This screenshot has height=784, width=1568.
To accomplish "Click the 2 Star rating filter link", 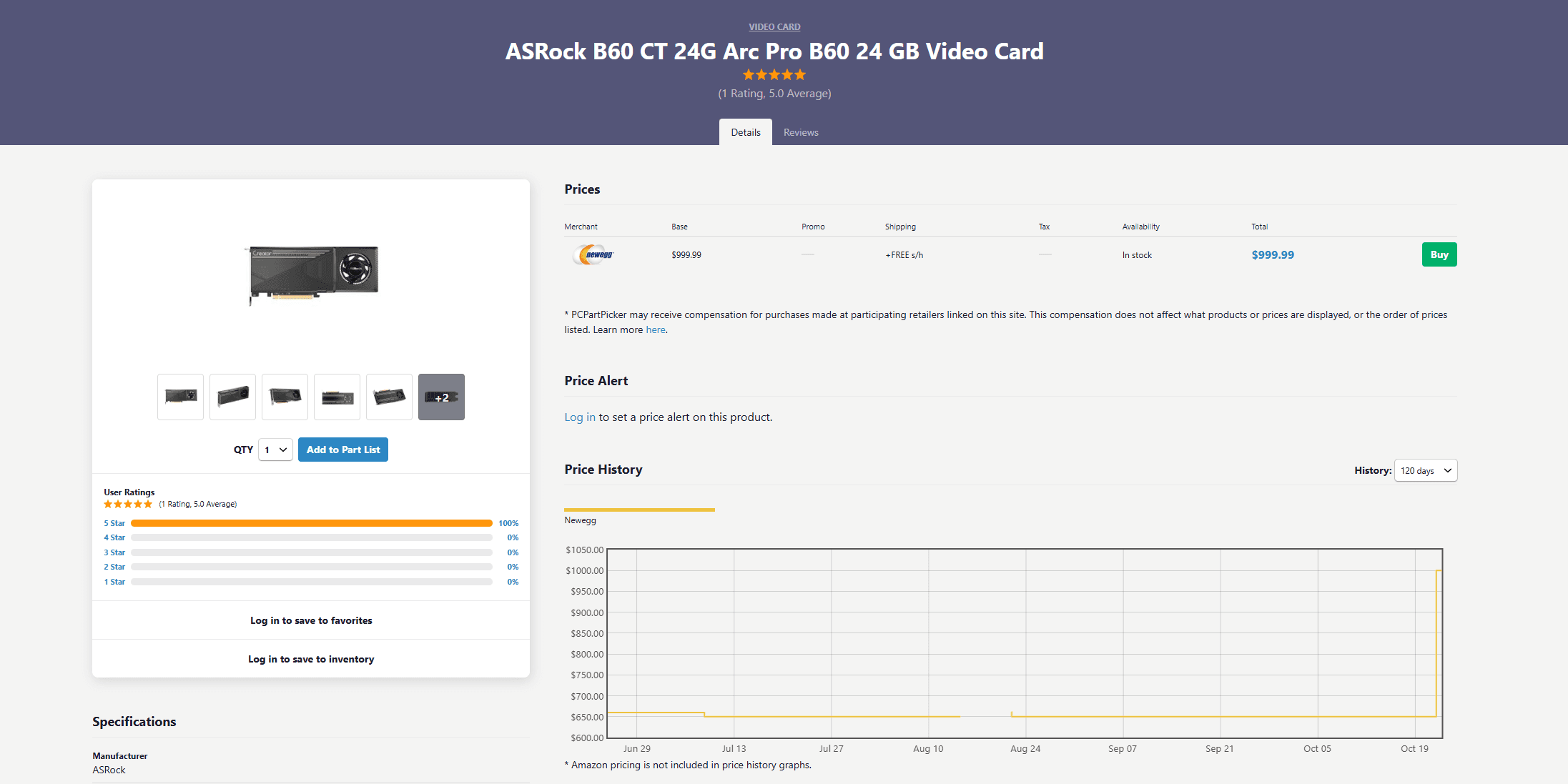I will 114,567.
